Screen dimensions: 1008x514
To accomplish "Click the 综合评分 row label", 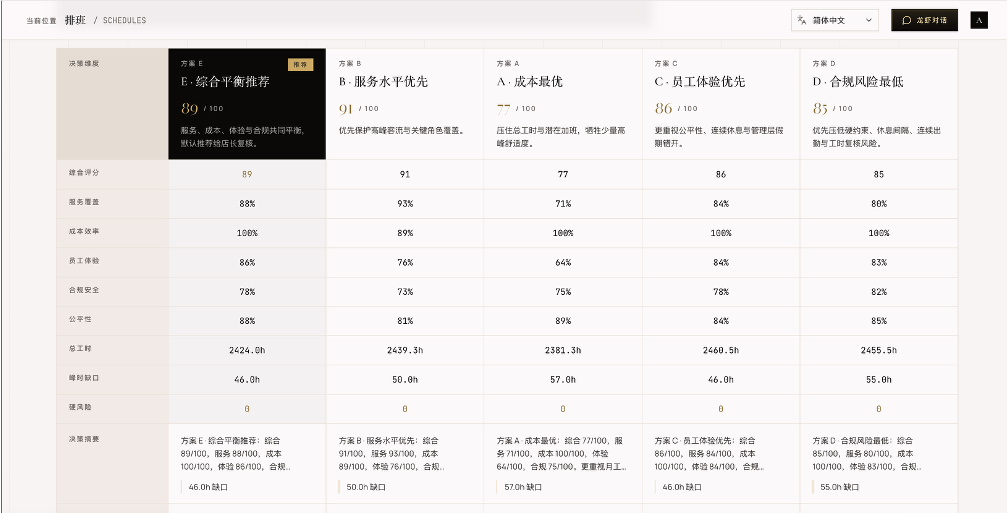I will pyautogui.click(x=84, y=173).
